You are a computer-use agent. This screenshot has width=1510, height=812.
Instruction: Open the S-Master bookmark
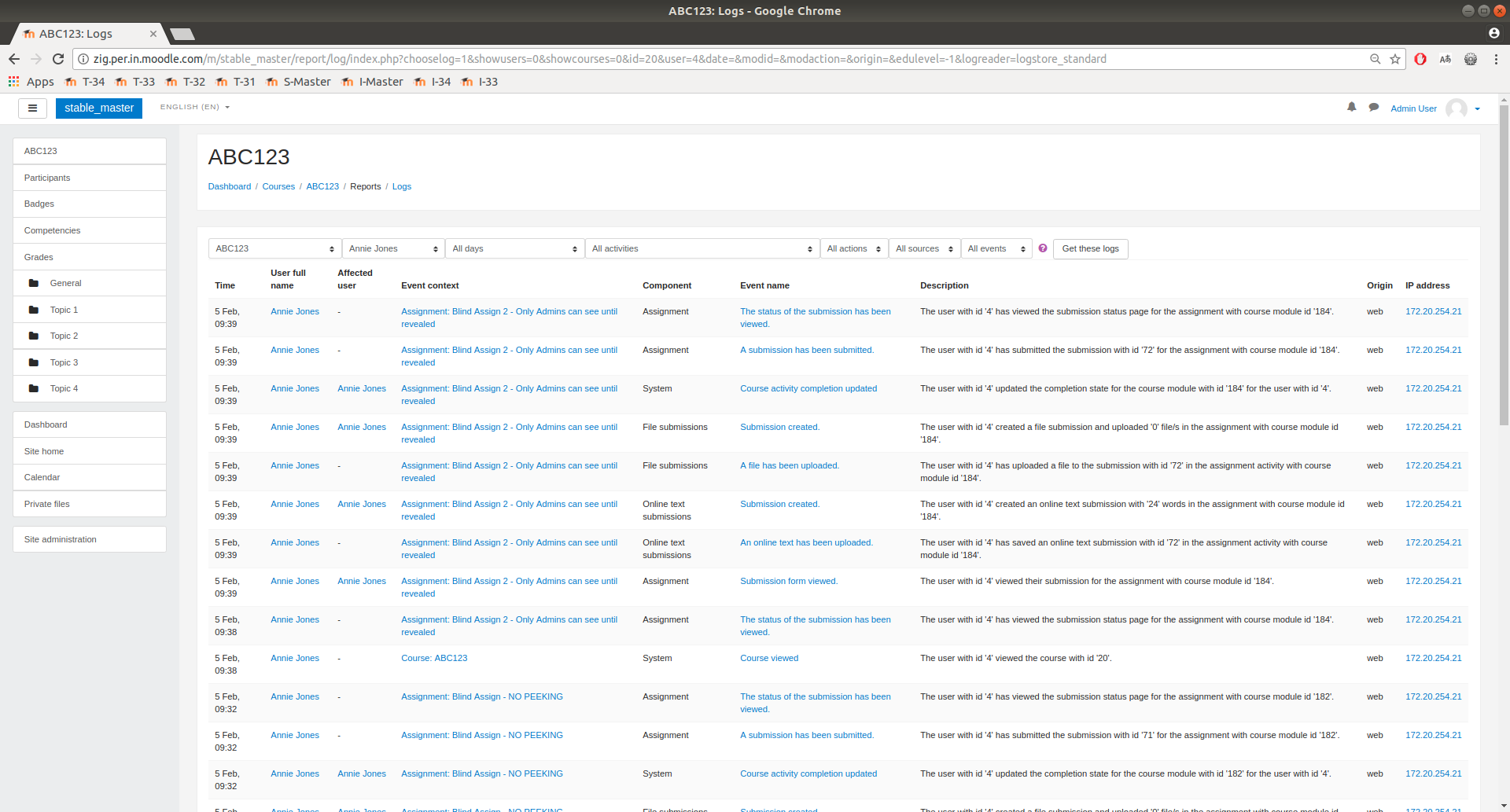coord(298,82)
